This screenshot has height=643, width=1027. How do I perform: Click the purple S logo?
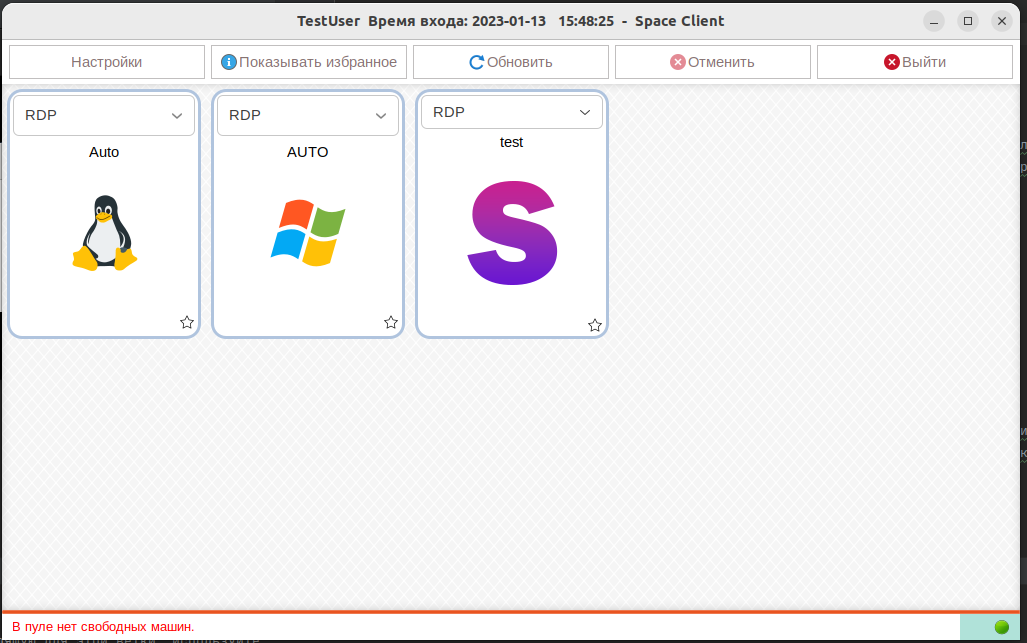click(512, 233)
